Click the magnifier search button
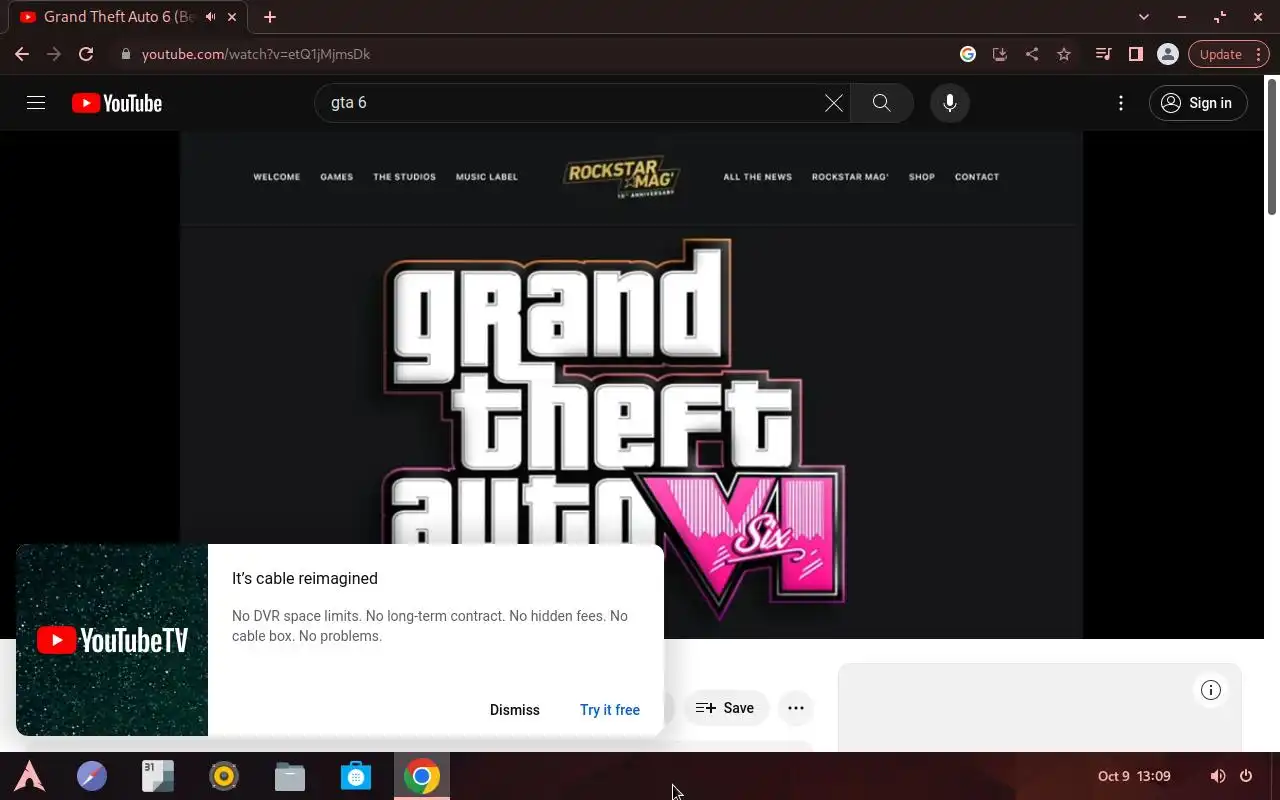The height and width of the screenshot is (800, 1280). 881,103
